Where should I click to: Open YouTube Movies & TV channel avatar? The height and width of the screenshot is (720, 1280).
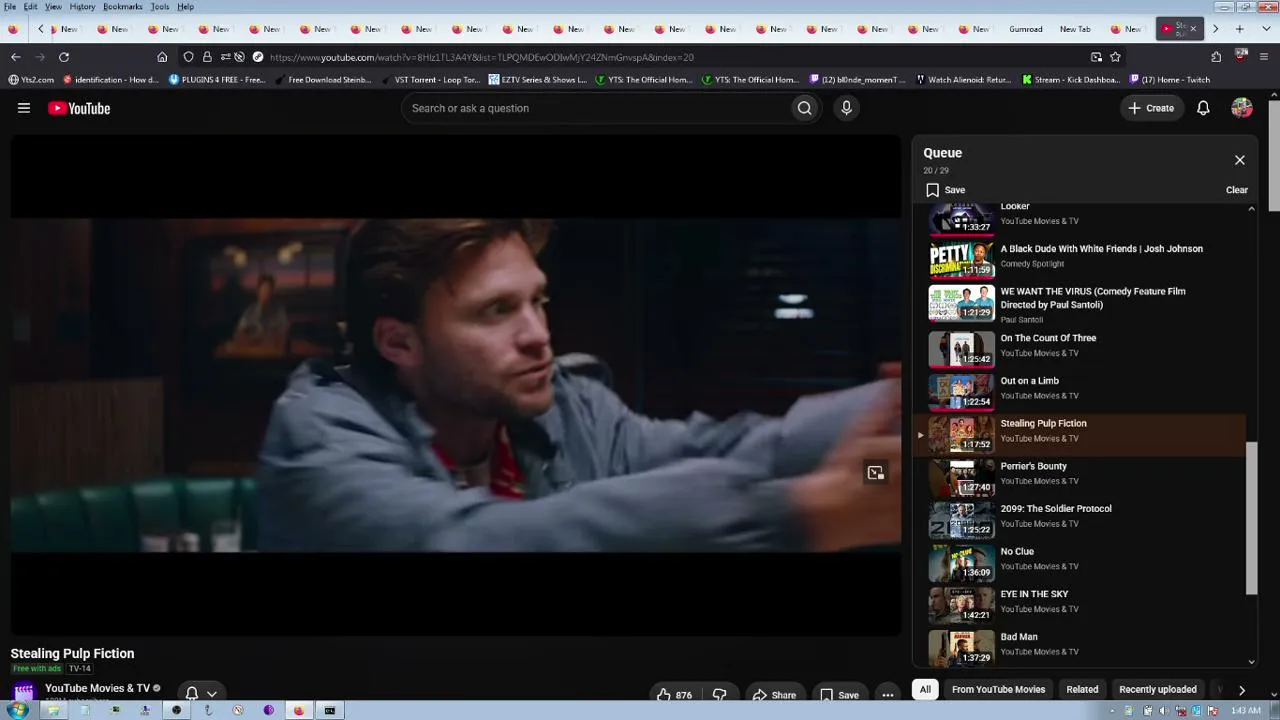click(24, 691)
